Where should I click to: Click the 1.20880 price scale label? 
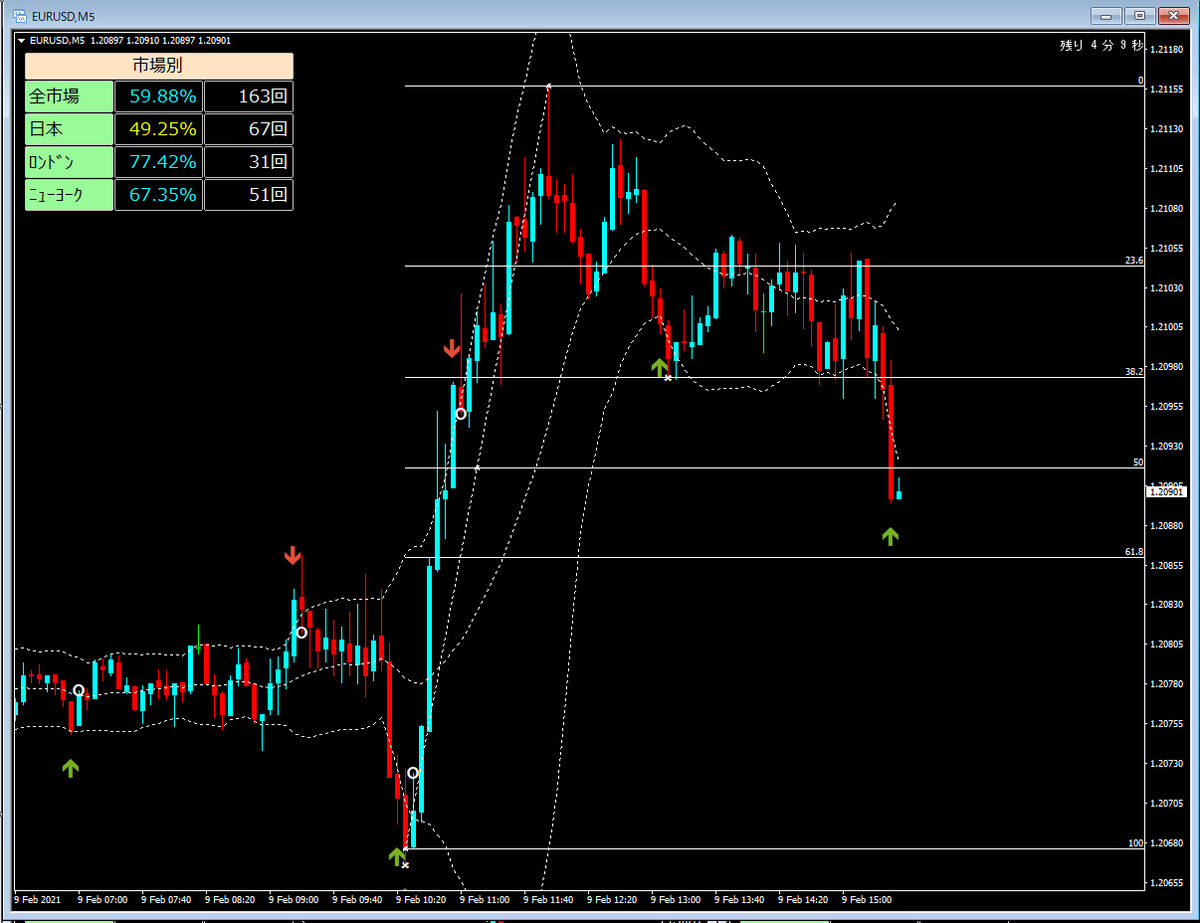click(1165, 526)
